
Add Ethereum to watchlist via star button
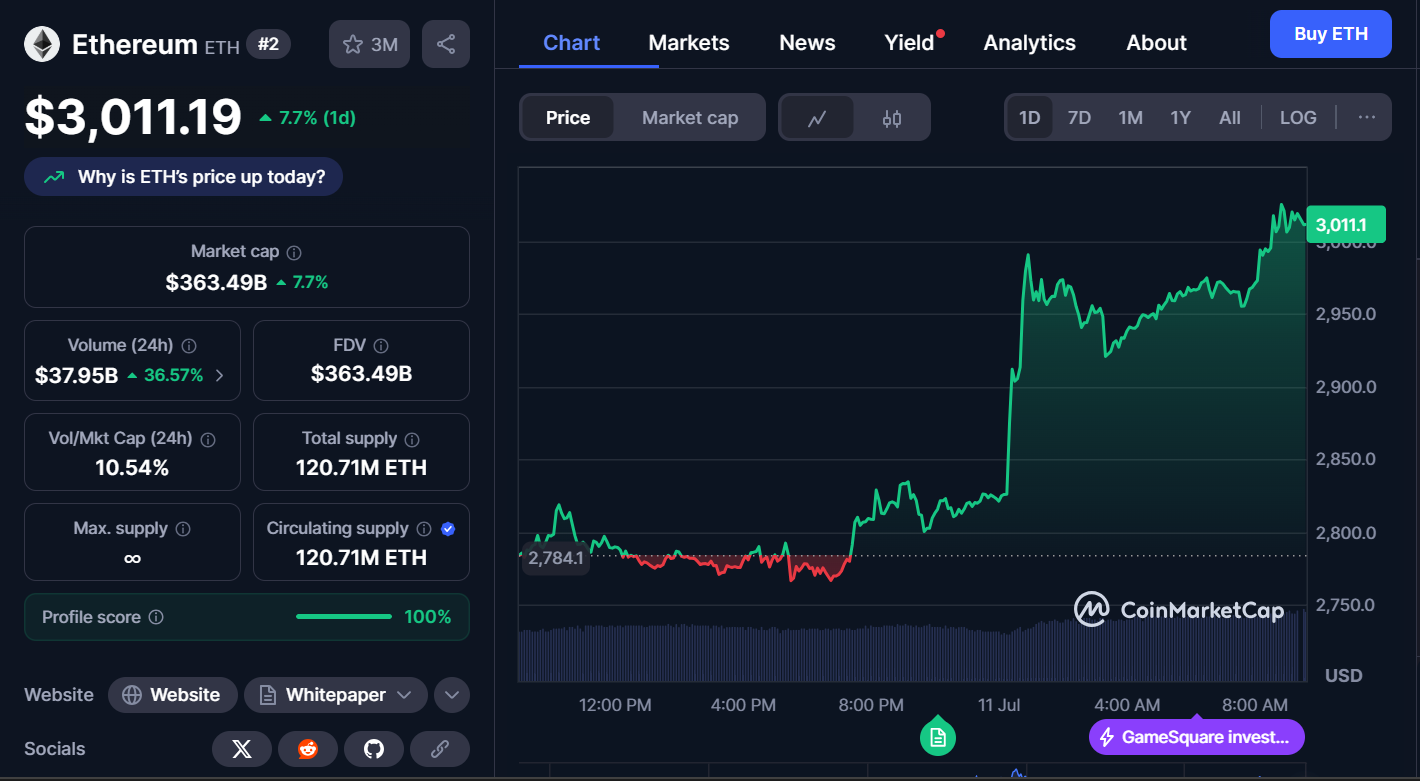[369, 44]
